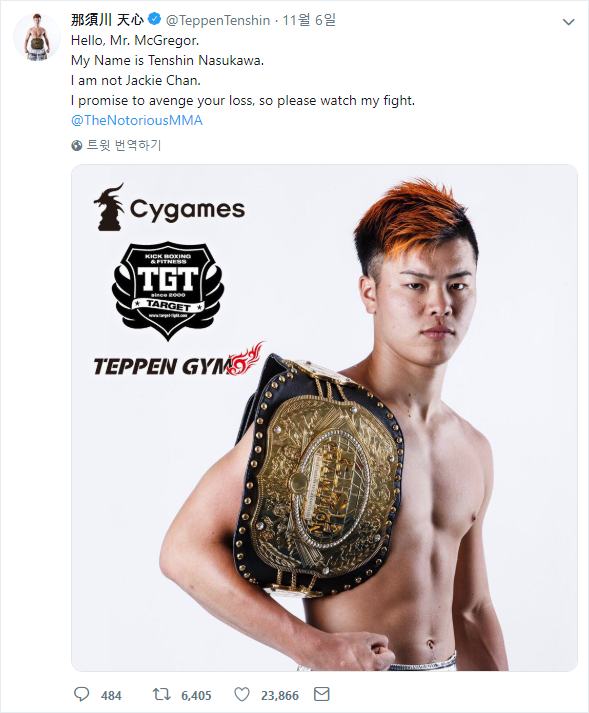589x713 pixels.
Task: Open the tweet options chevron menu
Action: click(x=569, y=22)
